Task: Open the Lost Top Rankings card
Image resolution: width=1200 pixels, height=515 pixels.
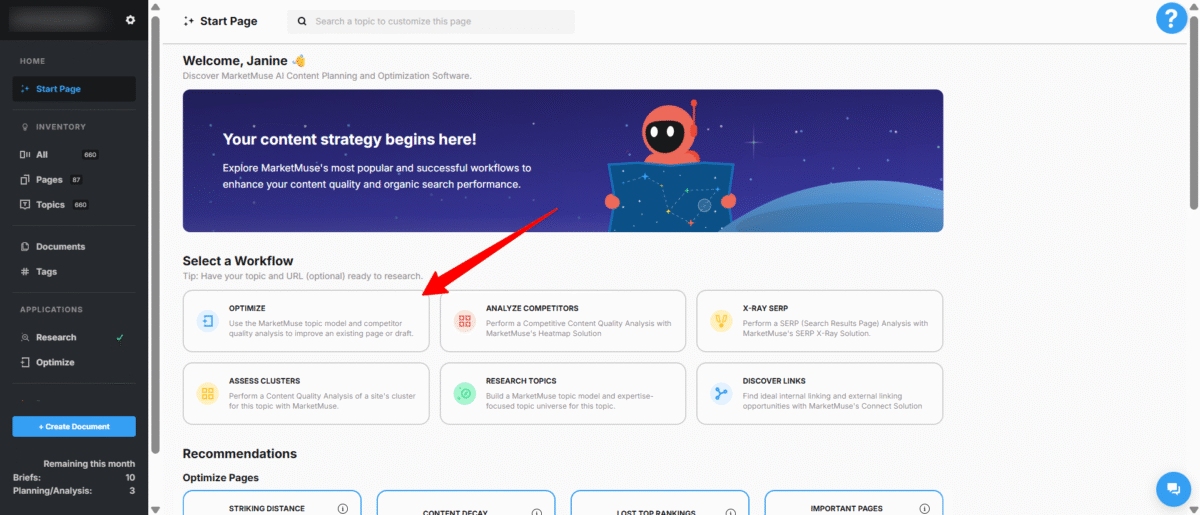Action: tap(660, 502)
